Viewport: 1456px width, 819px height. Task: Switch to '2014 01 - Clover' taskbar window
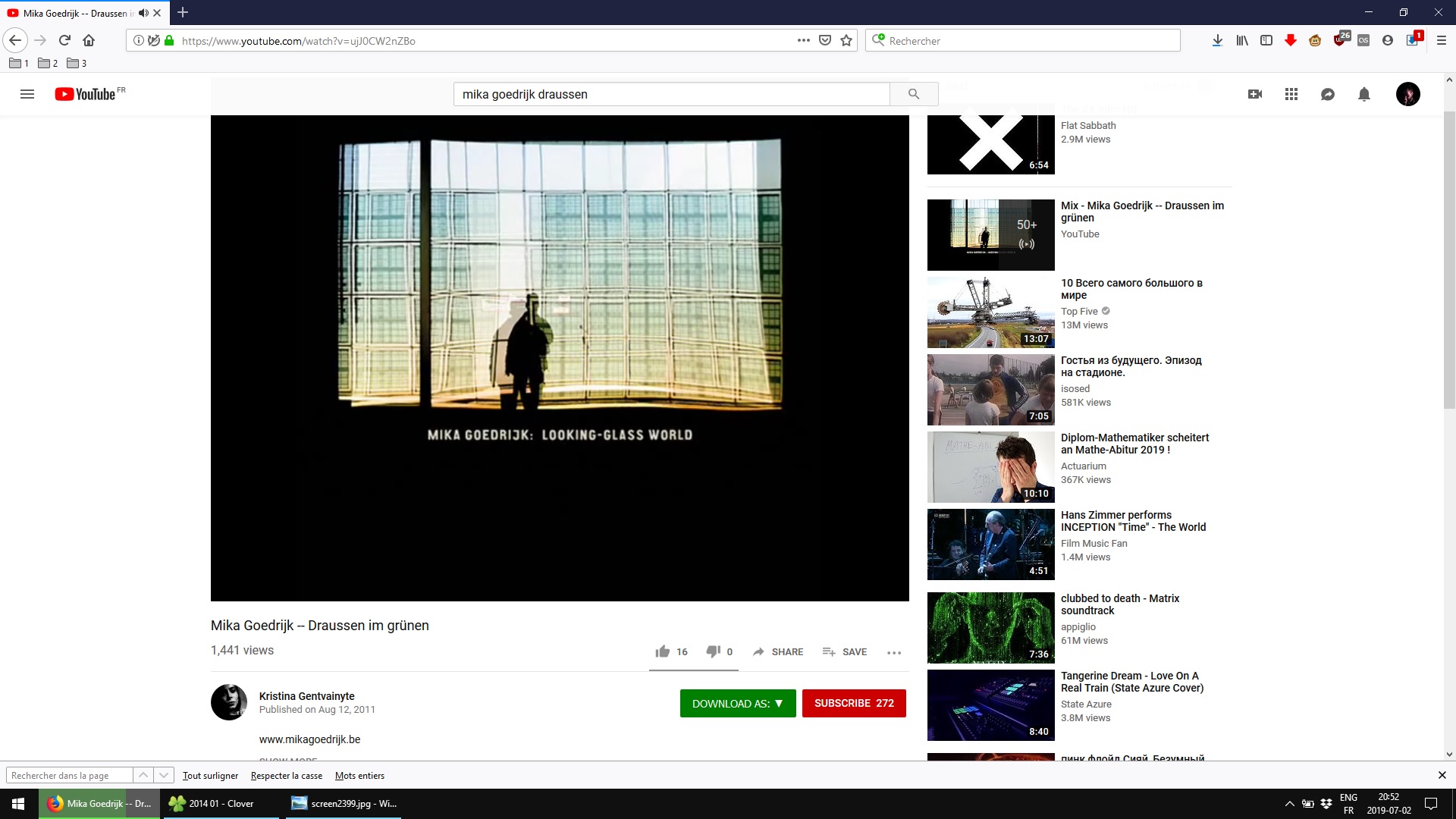(221, 803)
